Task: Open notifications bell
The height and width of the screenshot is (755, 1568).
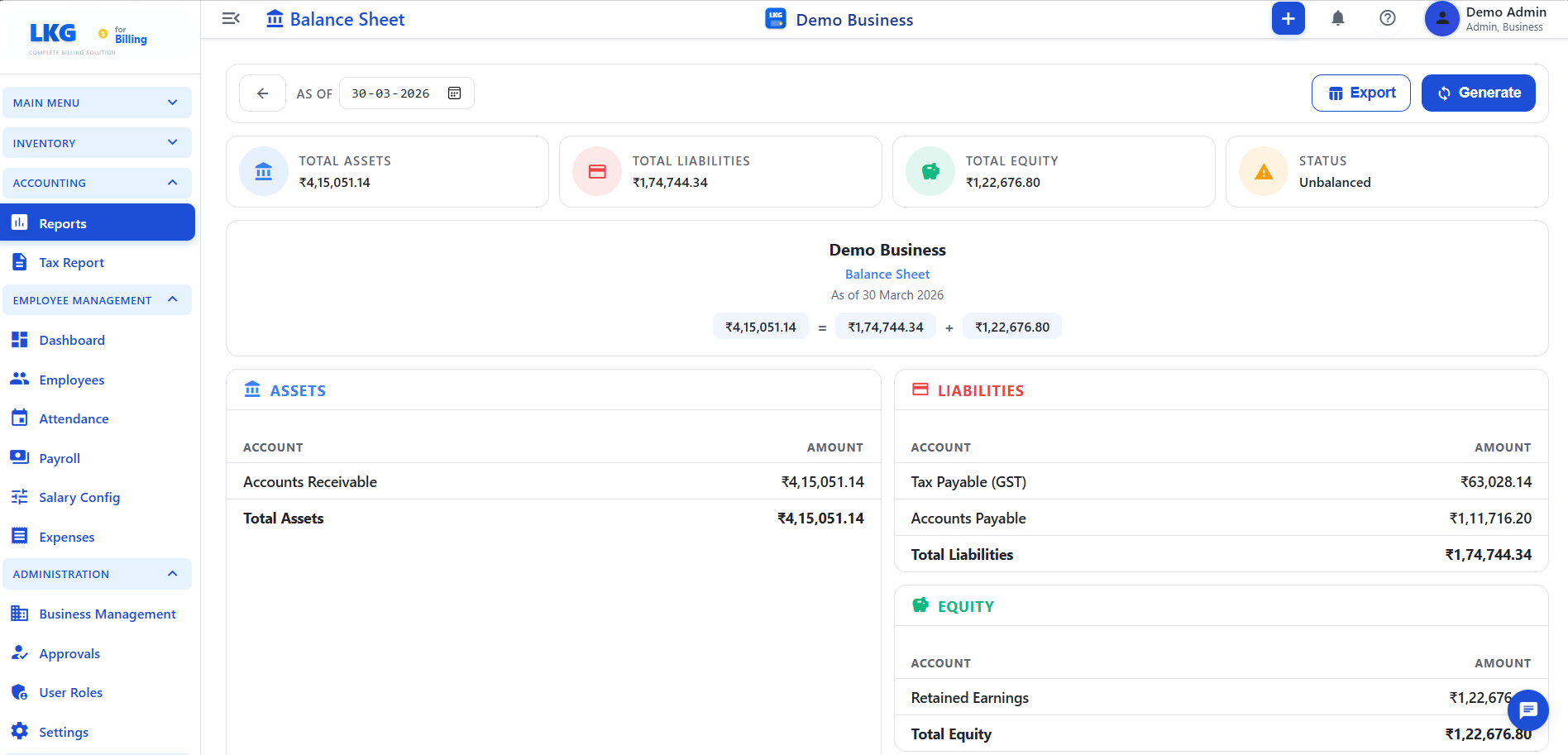Action: click(x=1337, y=18)
